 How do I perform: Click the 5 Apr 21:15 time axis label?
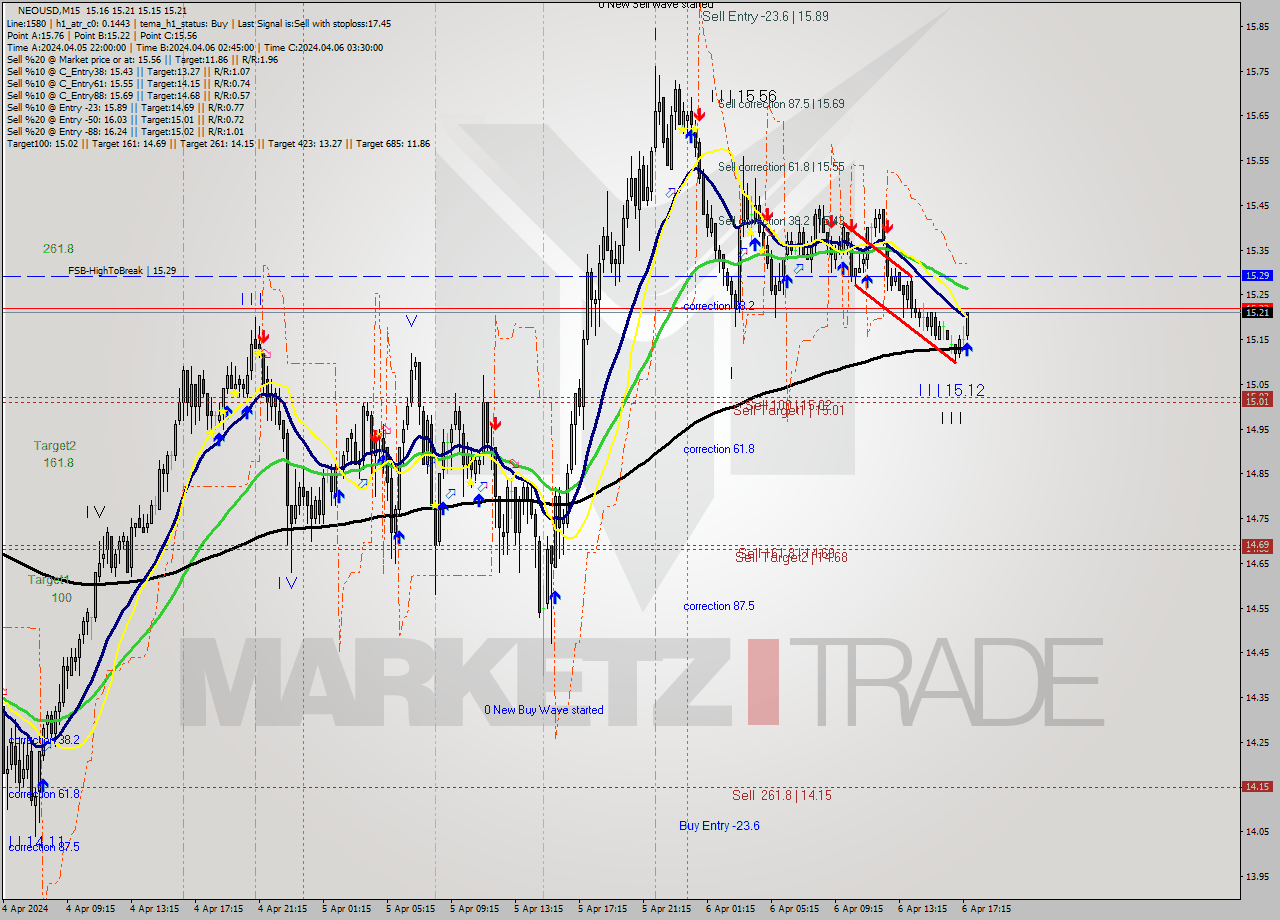[666, 910]
